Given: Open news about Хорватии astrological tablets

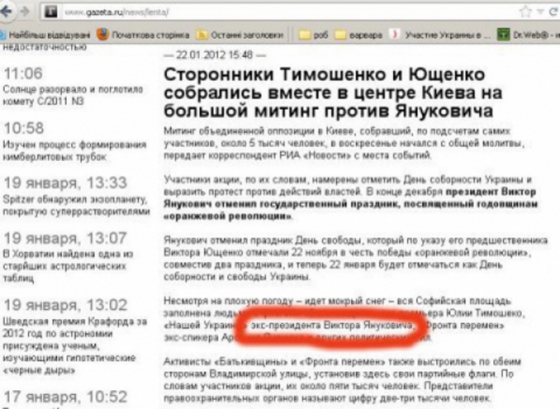Looking at the screenshot, I should point(68,266).
